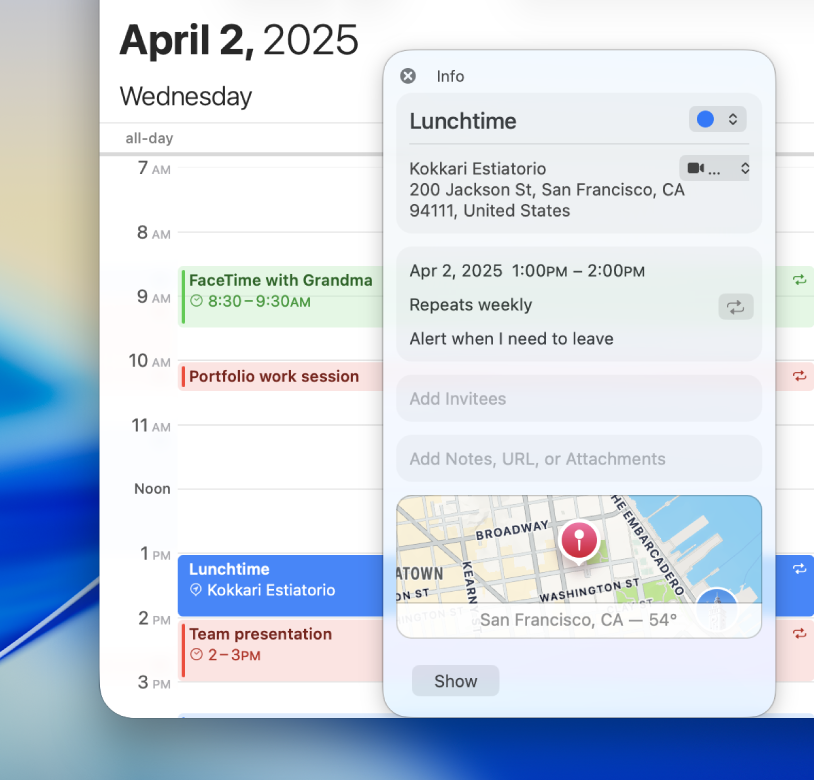Click the location pin icon on Lunchtime event
Viewport: 814px width, 782px height.
pyautogui.click(x=196, y=589)
